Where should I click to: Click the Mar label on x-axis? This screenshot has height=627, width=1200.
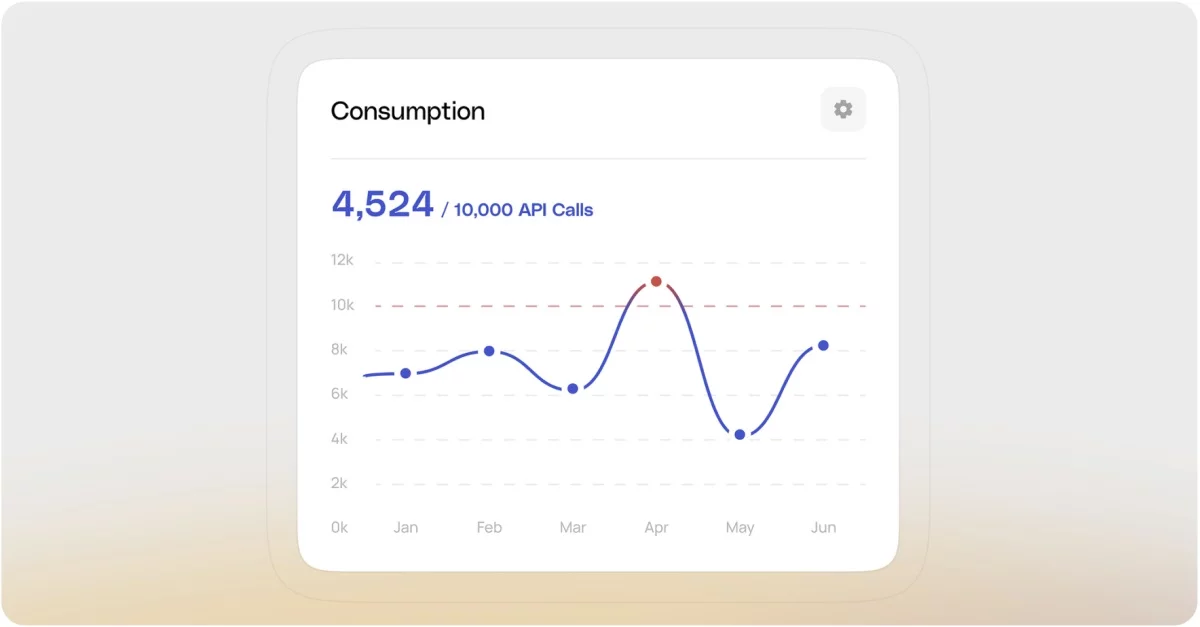point(572,527)
